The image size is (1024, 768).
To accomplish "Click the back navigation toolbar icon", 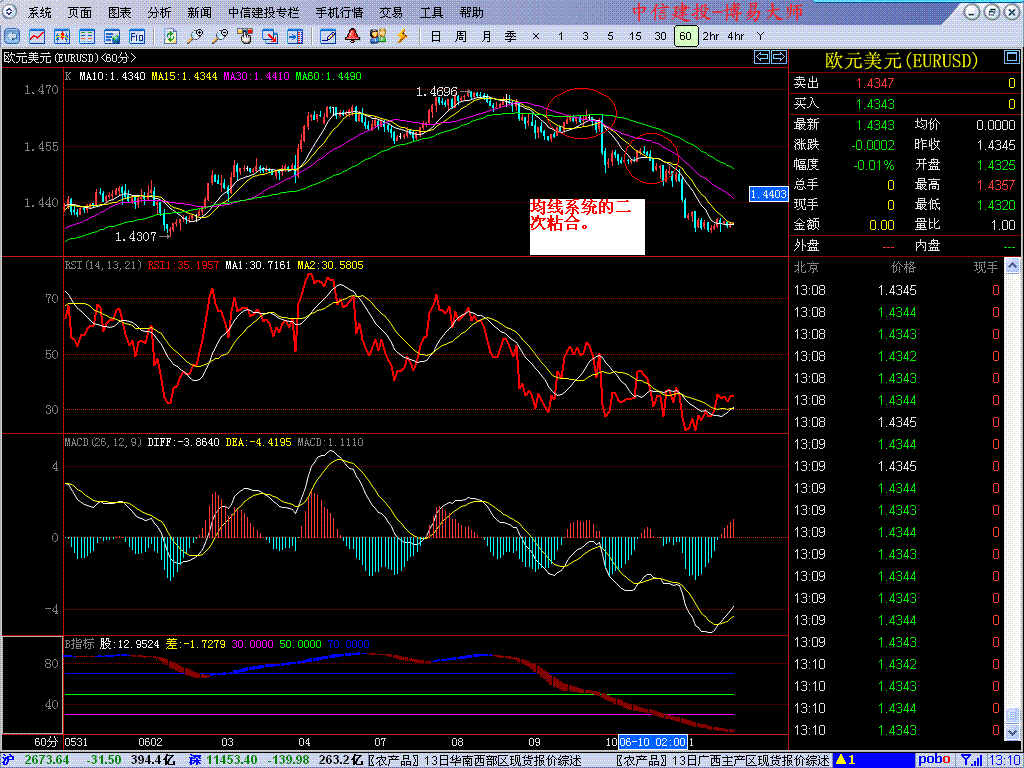I will [12, 36].
